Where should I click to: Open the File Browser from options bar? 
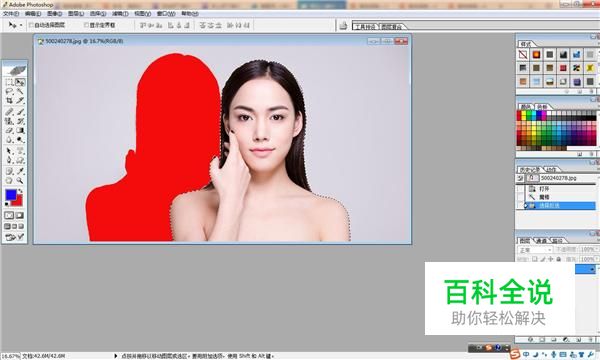[343, 25]
